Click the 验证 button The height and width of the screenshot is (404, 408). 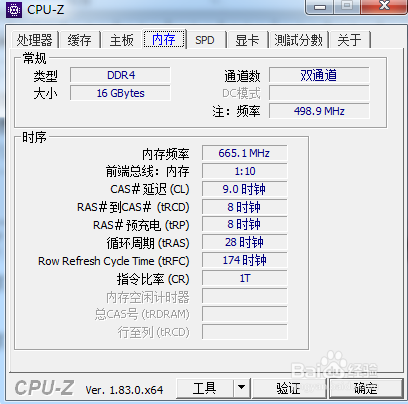289,388
